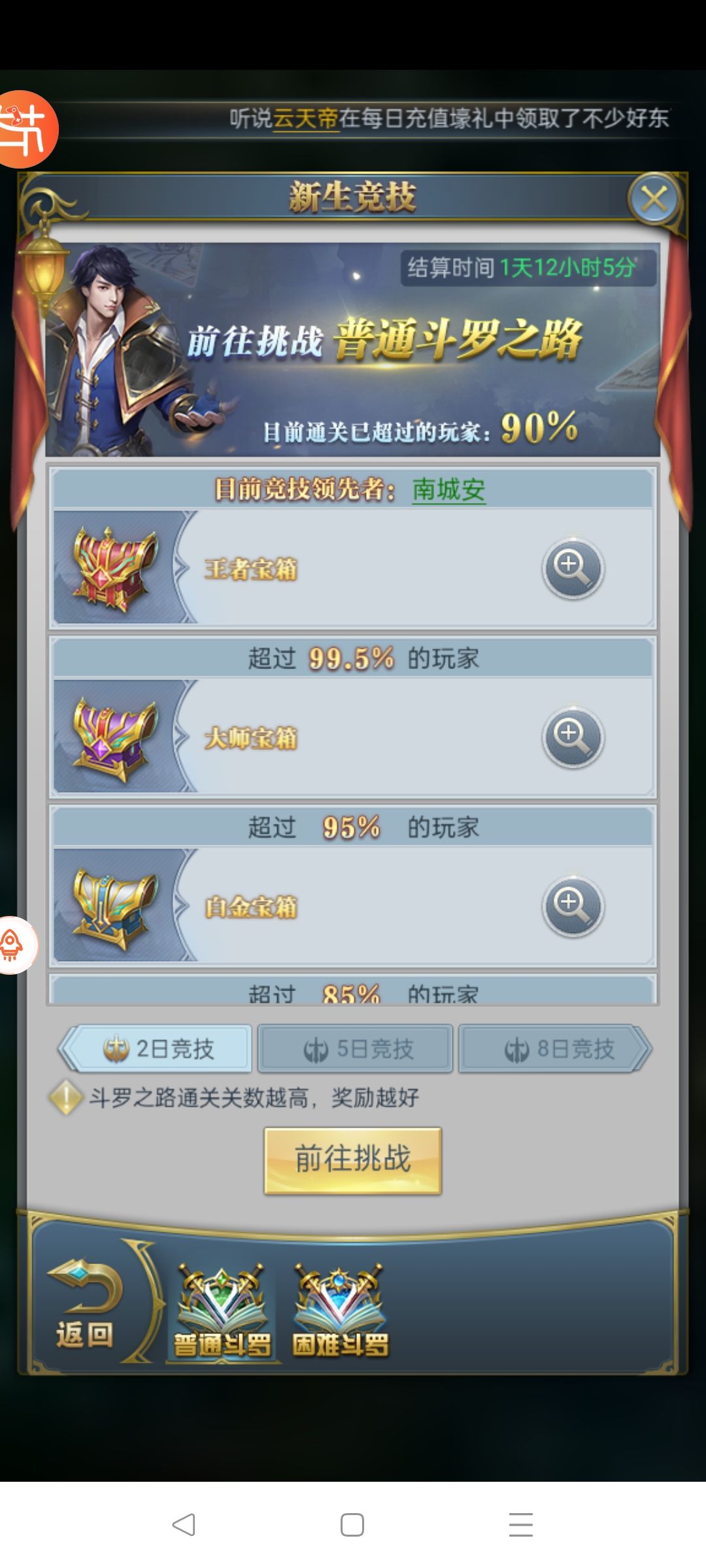View 白金宝箱 reward details via magnifier
Image resolution: width=706 pixels, height=1568 pixels.
point(573,906)
